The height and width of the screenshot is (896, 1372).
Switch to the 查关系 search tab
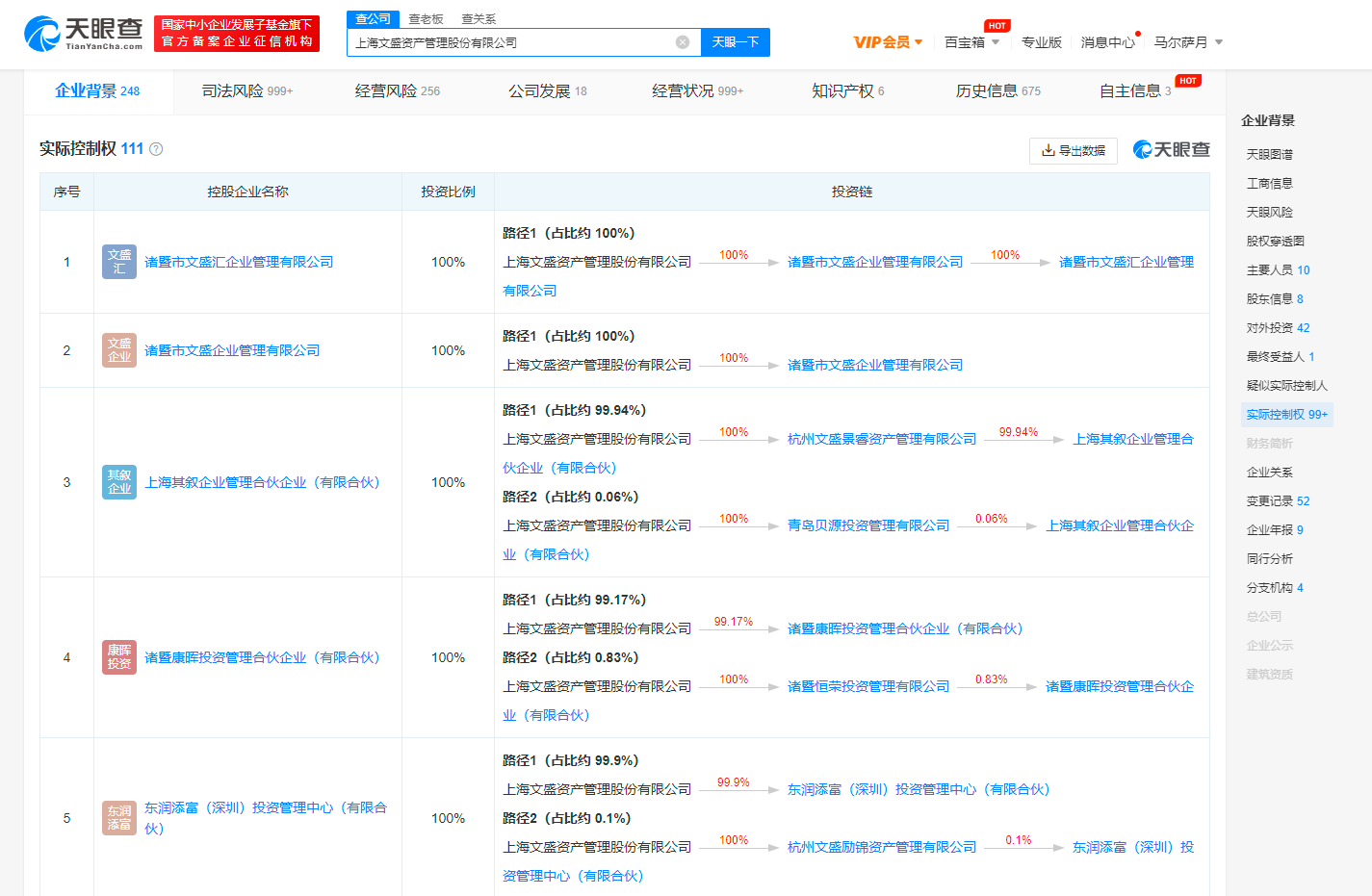point(479,19)
